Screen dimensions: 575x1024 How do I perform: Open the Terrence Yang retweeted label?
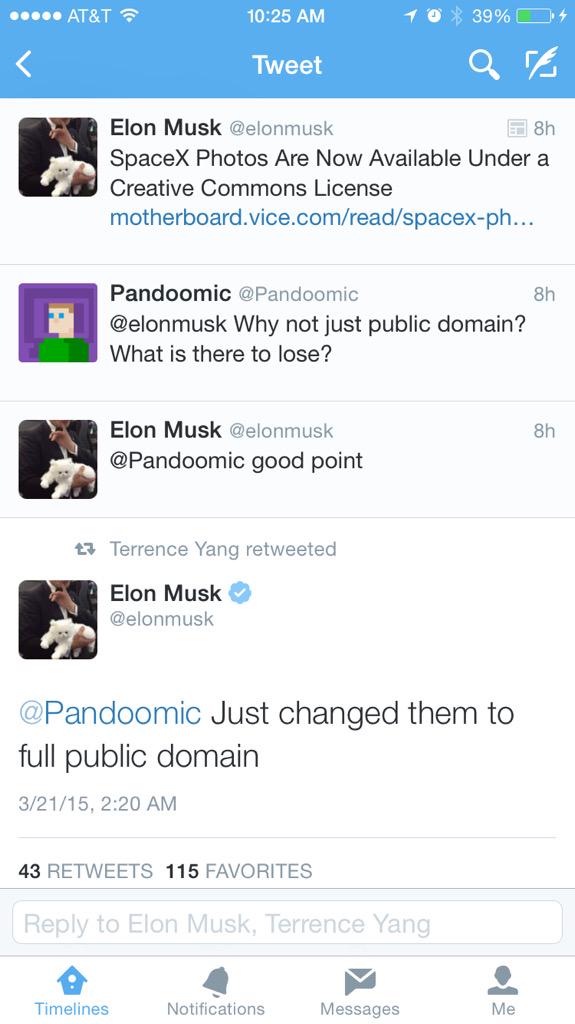[223, 549]
